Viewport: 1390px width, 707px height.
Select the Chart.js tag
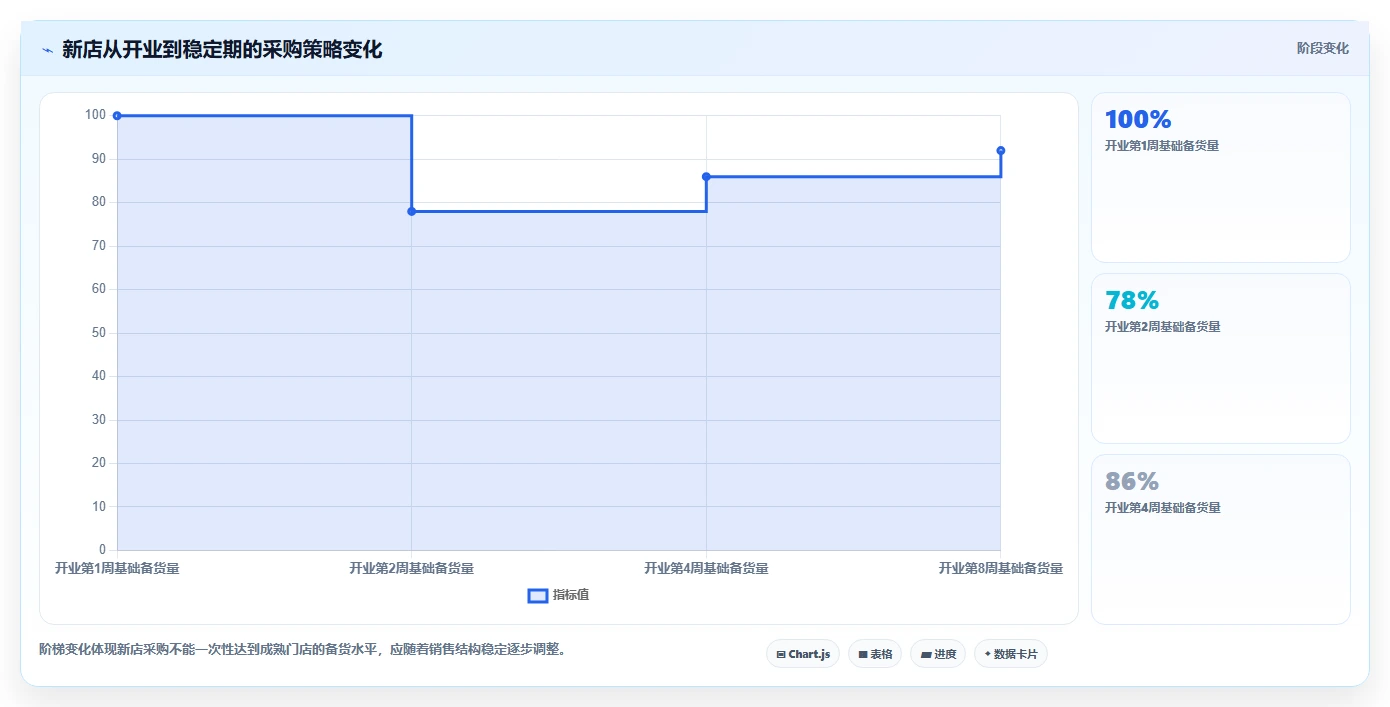803,654
